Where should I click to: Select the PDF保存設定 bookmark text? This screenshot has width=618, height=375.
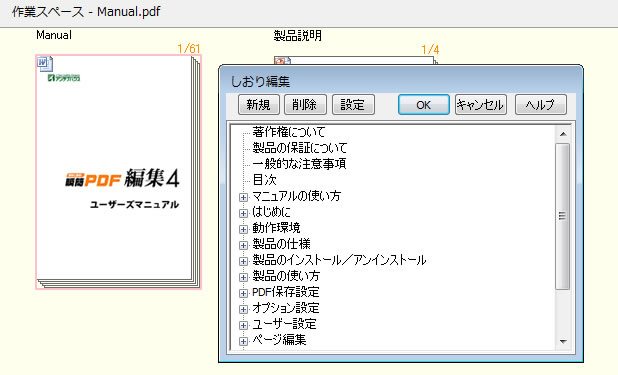coord(286,292)
